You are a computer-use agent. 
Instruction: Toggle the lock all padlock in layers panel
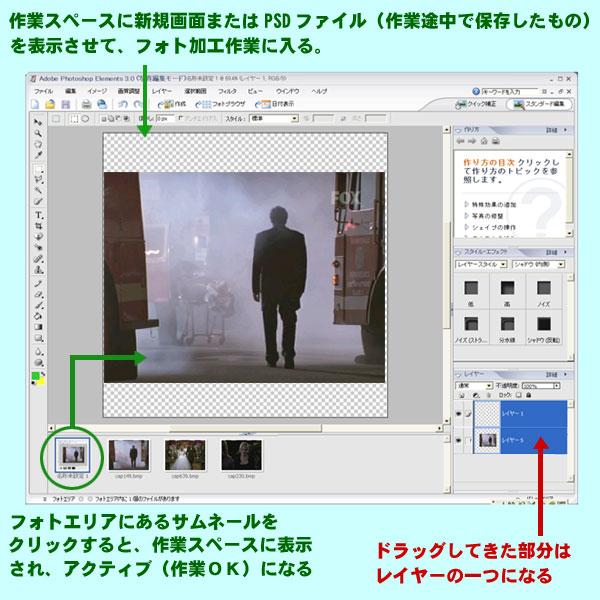(528, 395)
